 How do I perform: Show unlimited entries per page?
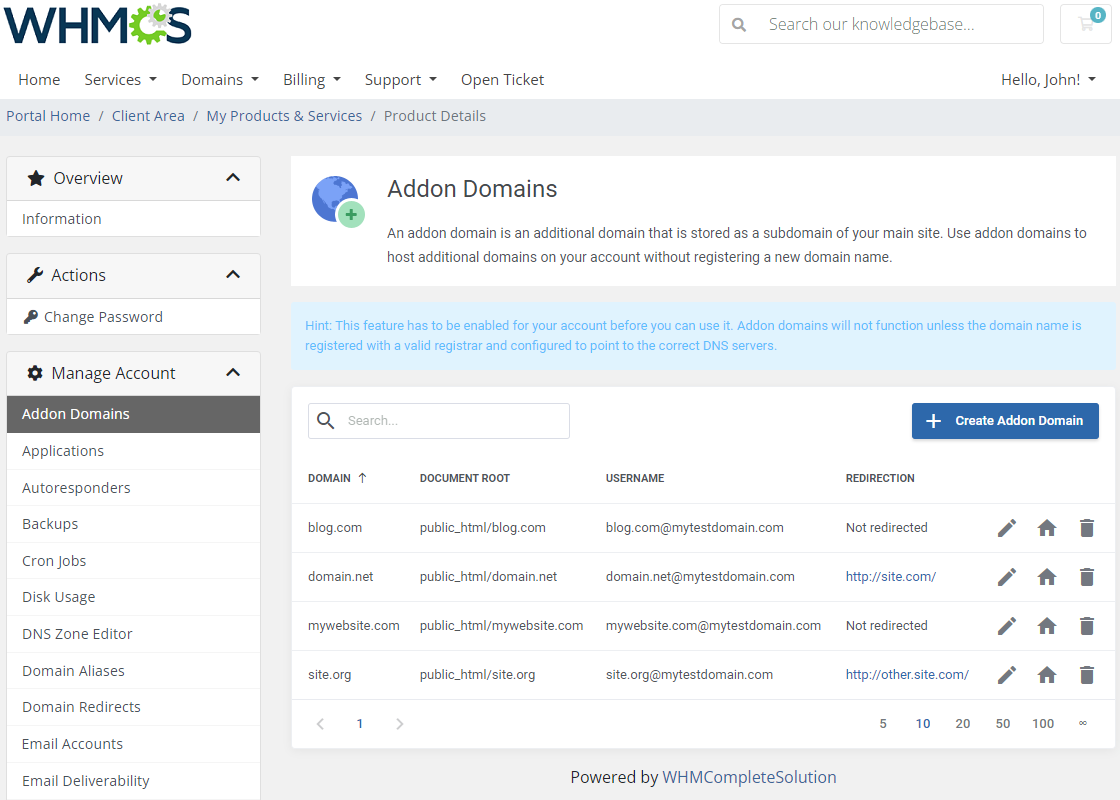[x=1083, y=724]
